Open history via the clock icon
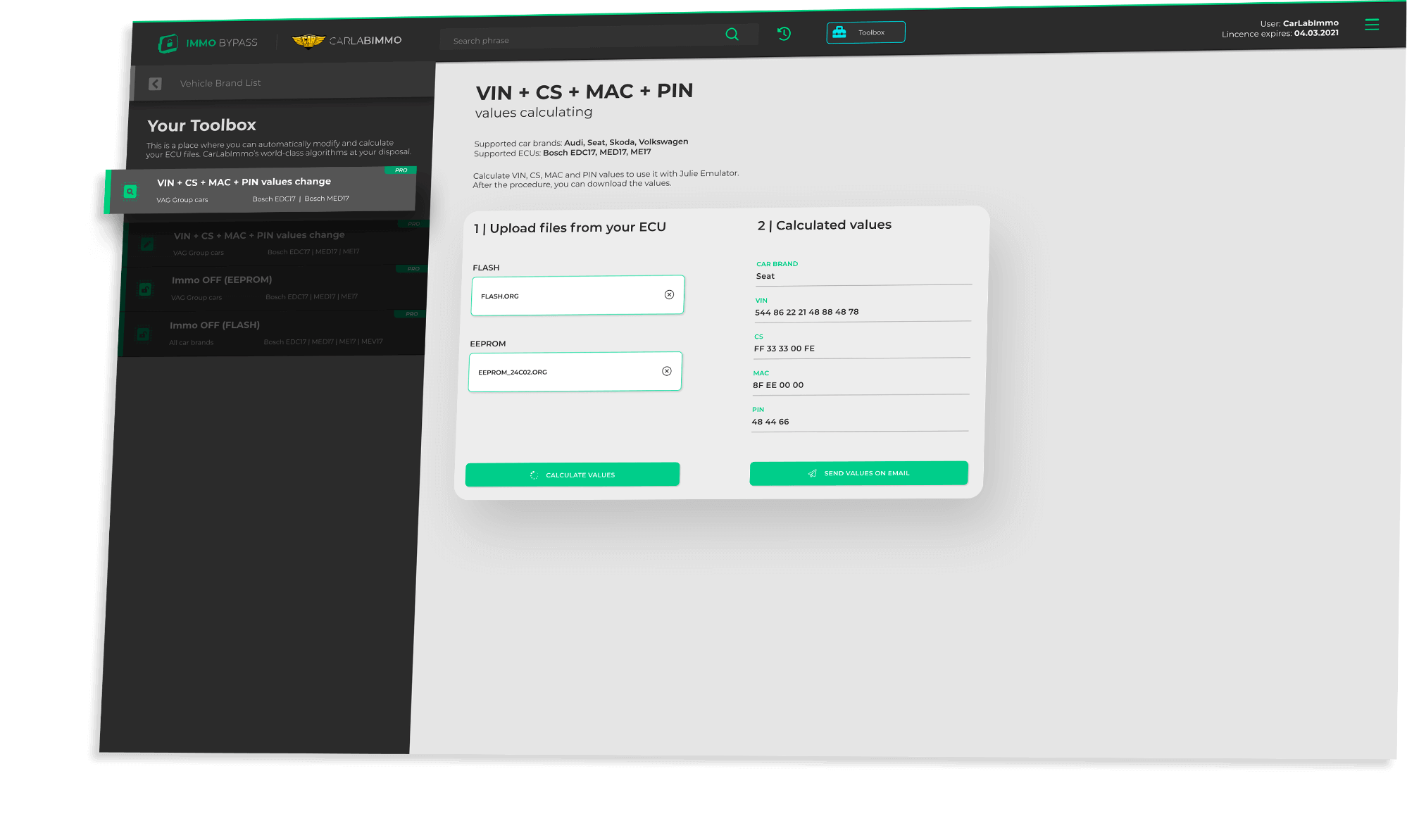Image resolution: width=1407 pixels, height=840 pixels. tap(784, 33)
